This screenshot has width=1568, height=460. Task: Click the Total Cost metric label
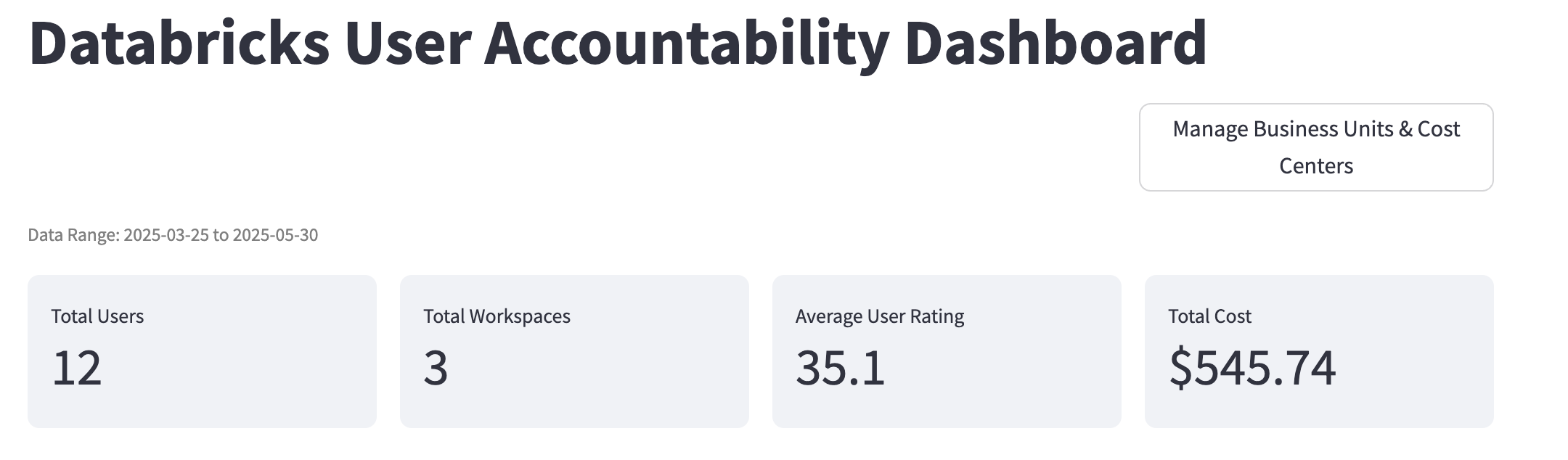click(x=1209, y=316)
